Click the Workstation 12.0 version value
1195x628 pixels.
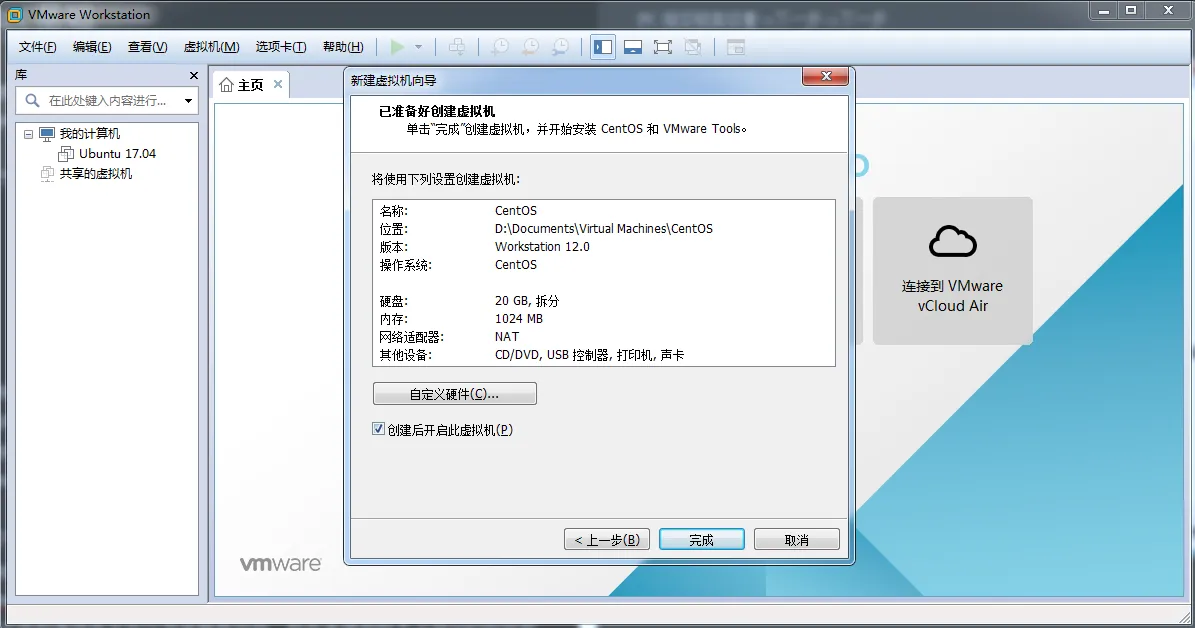click(x=542, y=247)
